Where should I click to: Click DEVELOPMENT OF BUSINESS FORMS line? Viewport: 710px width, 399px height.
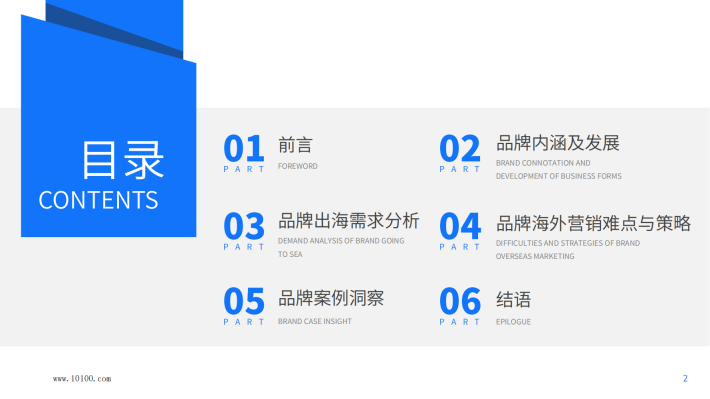tap(559, 176)
